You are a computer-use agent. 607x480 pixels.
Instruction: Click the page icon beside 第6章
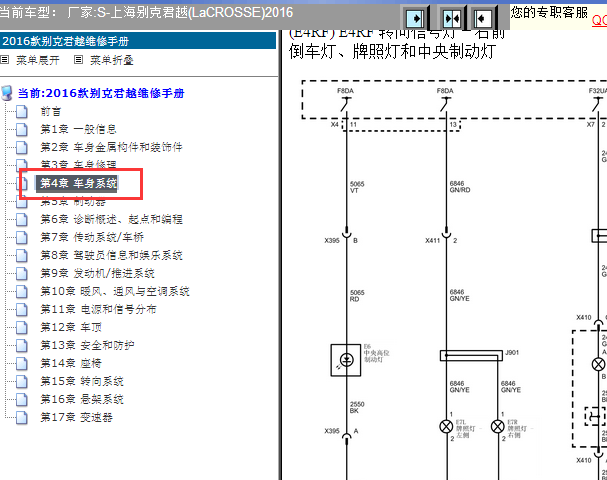22,219
